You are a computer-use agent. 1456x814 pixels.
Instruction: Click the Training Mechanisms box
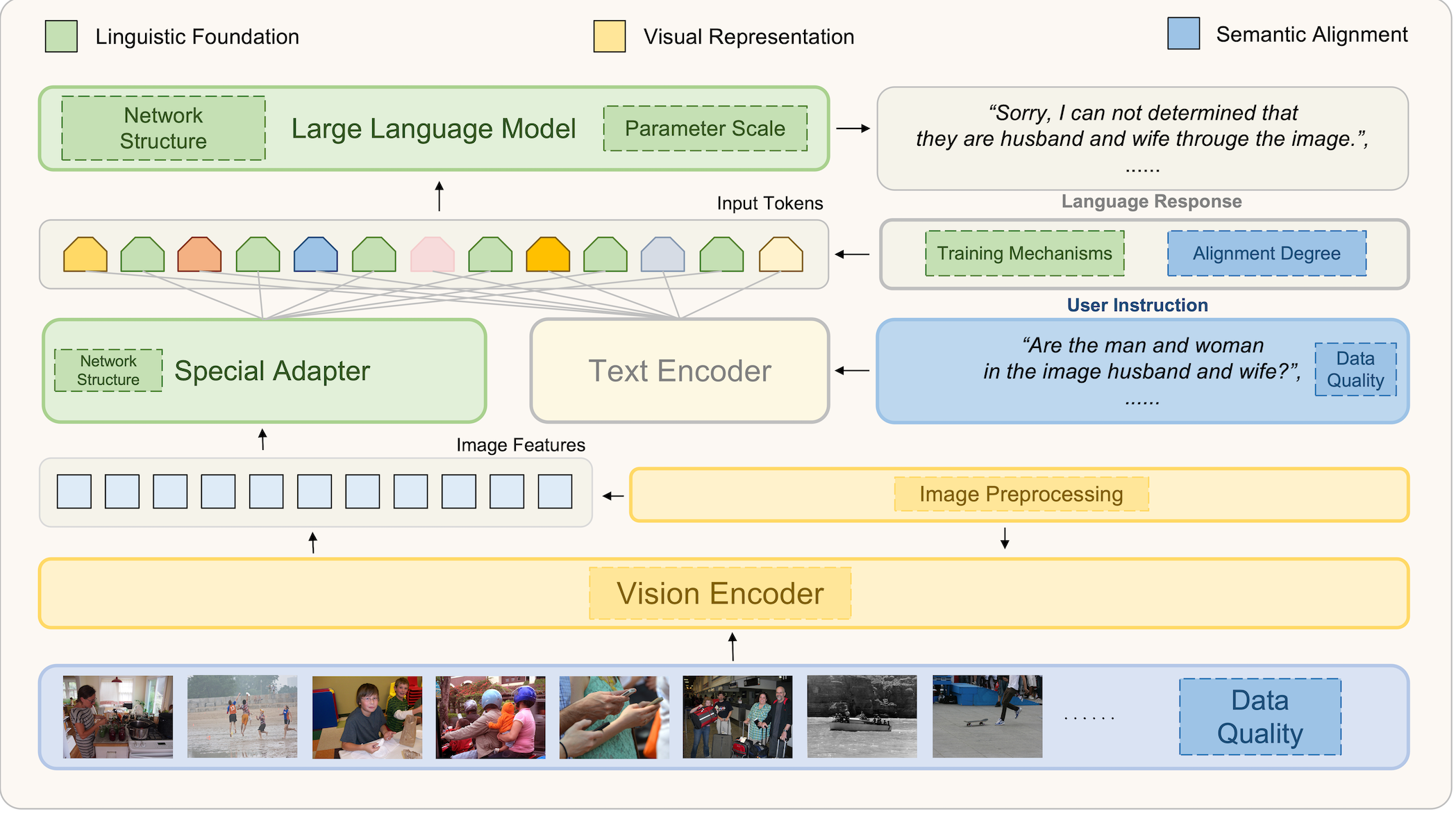pos(1025,254)
